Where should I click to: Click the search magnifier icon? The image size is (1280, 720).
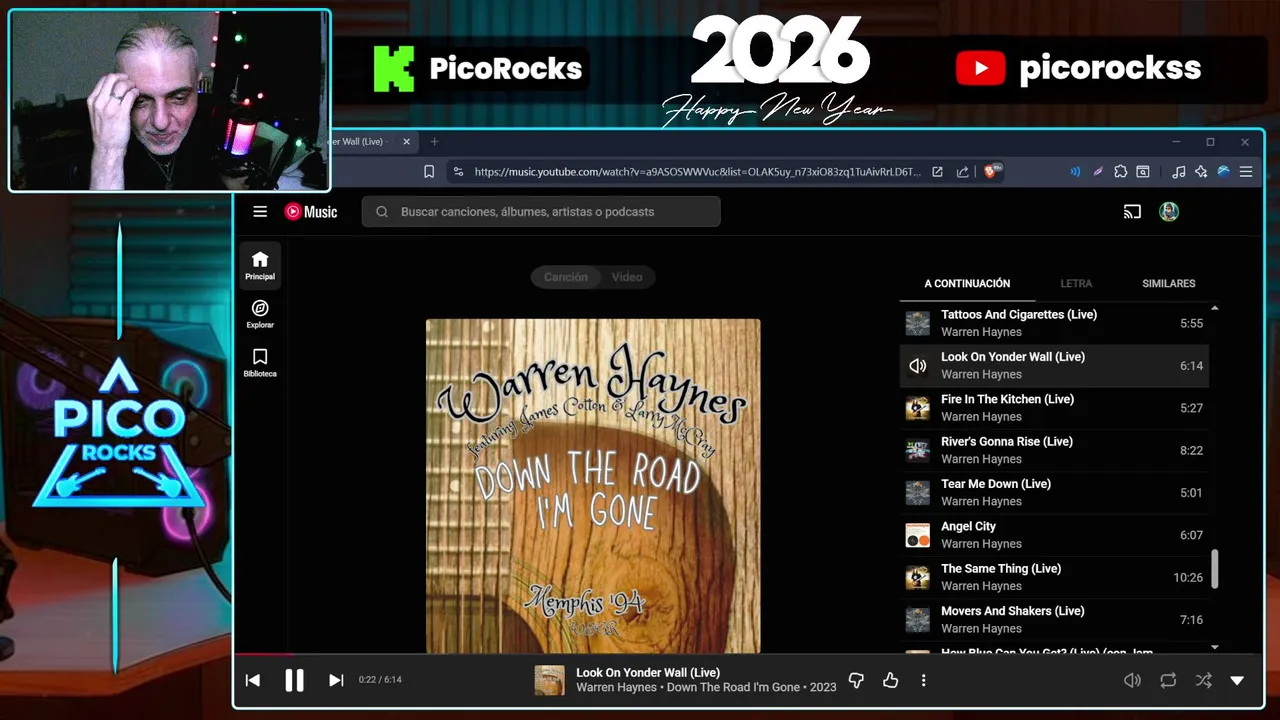click(x=382, y=211)
